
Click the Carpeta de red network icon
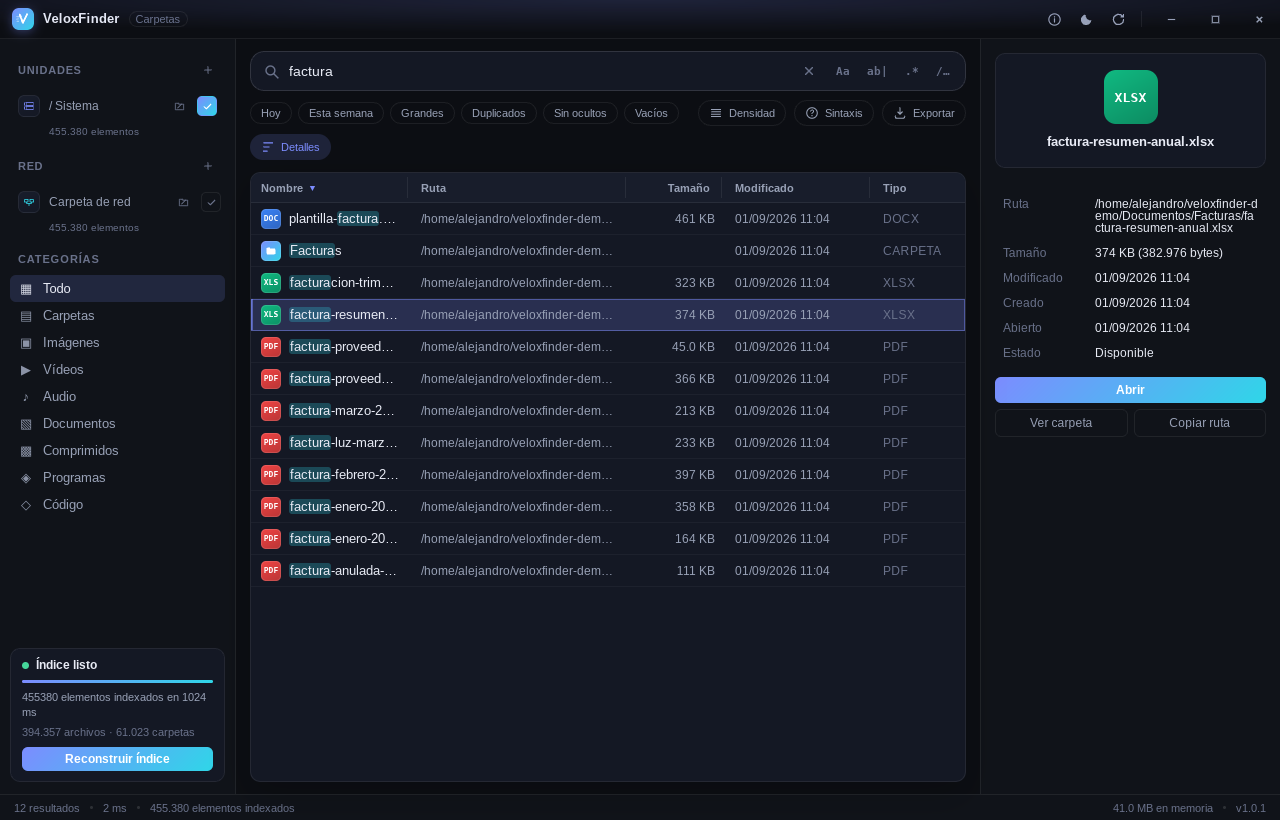pos(29,202)
